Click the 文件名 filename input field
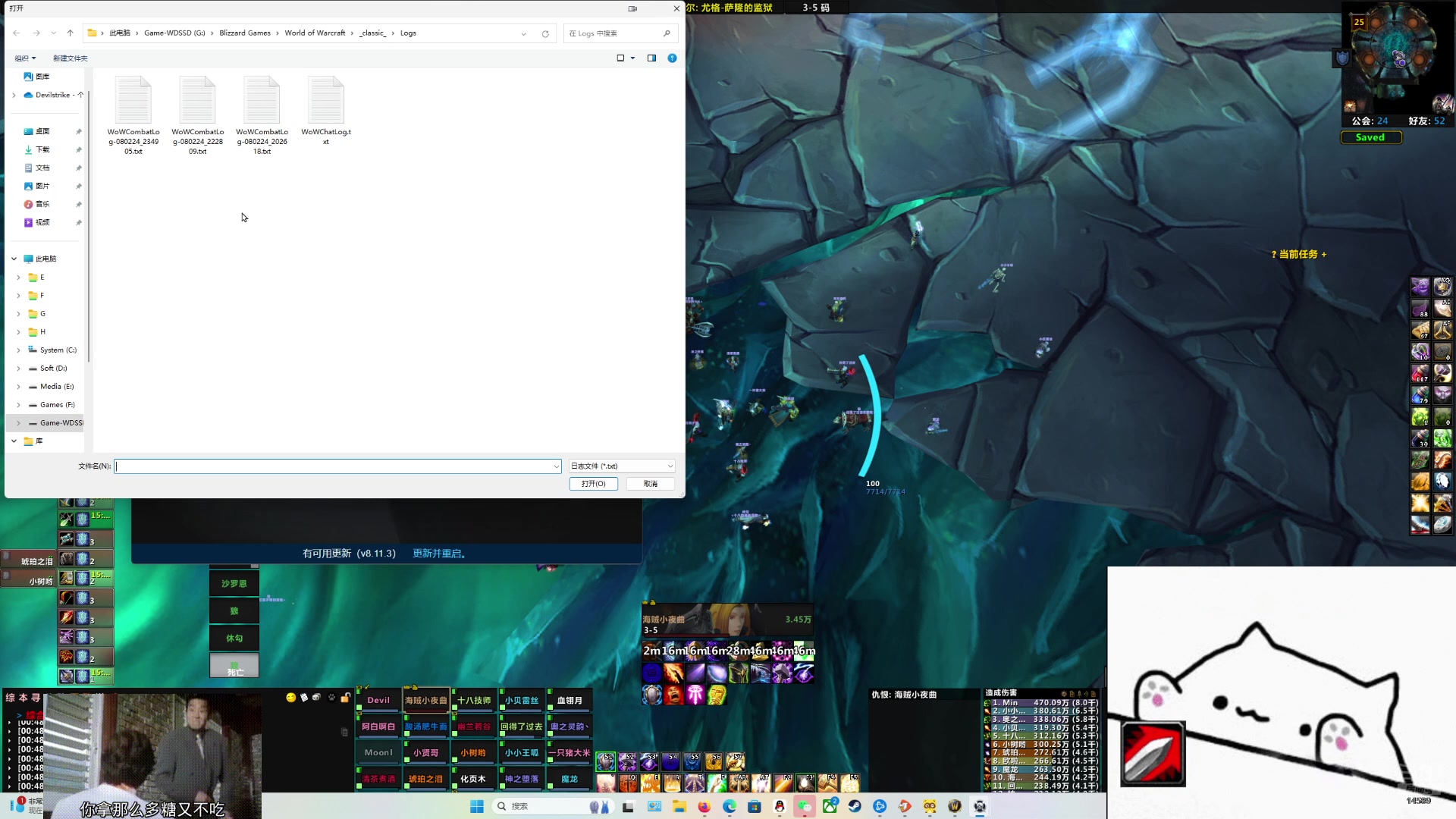This screenshot has height=819, width=1456. (x=337, y=466)
